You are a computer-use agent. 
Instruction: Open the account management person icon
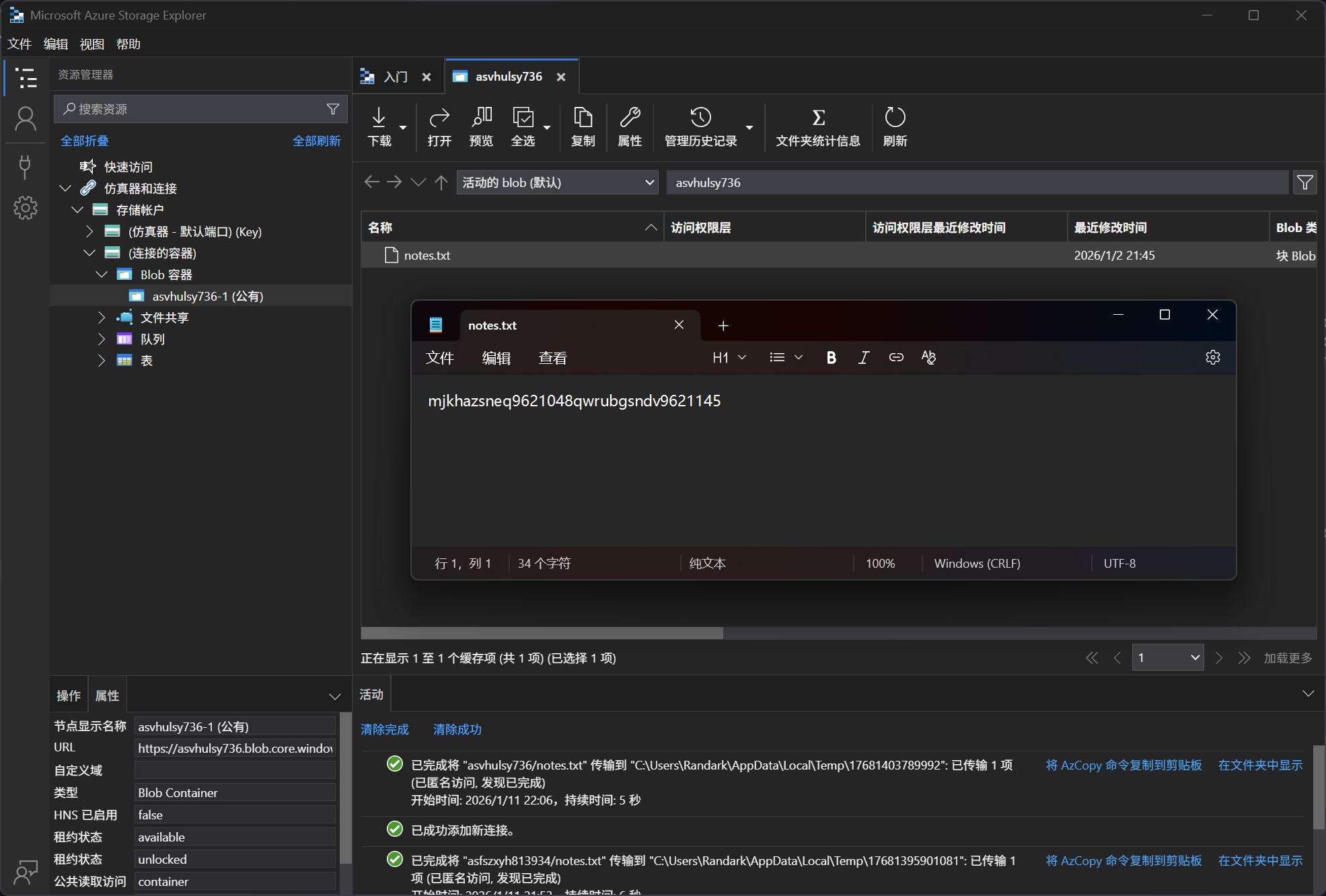pyautogui.click(x=26, y=119)
